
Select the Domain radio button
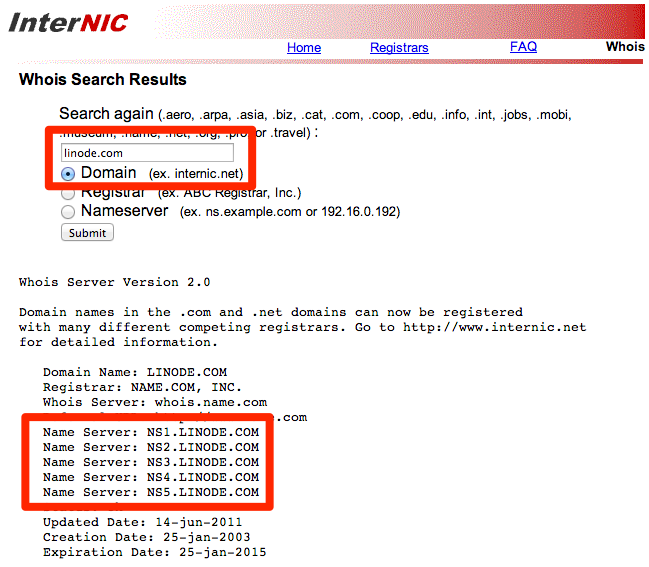pos(68,174)
